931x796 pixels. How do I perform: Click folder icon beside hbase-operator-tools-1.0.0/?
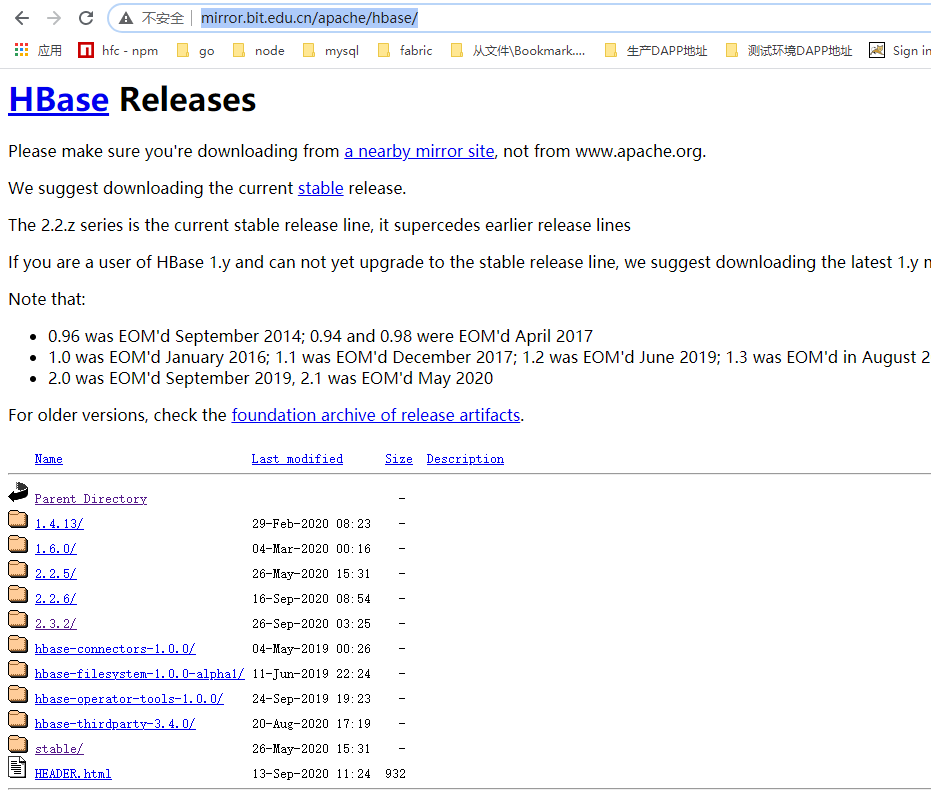[18, 694]
